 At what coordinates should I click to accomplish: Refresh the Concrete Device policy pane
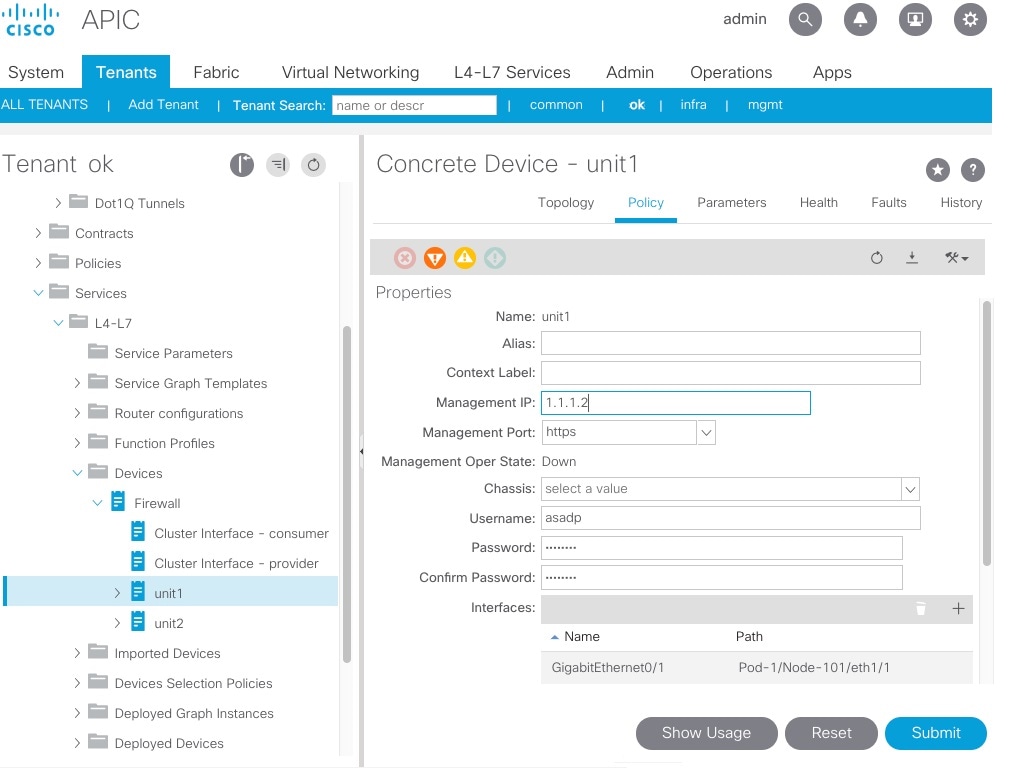[877, 258]
